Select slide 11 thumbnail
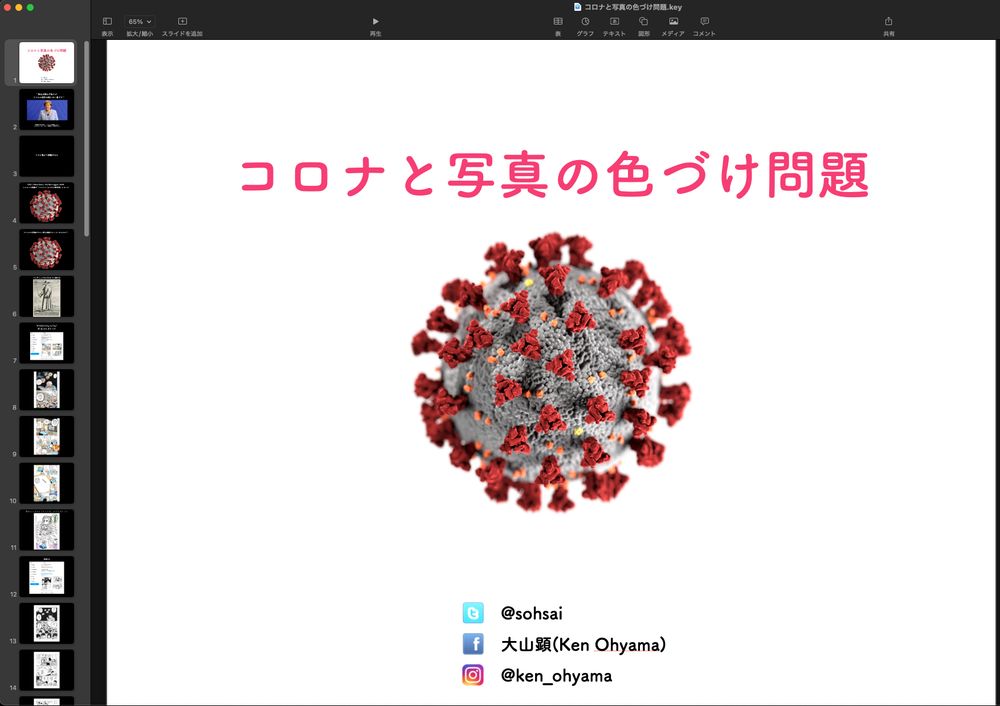This screenshot has height=706, width=1000. (47, 530)
